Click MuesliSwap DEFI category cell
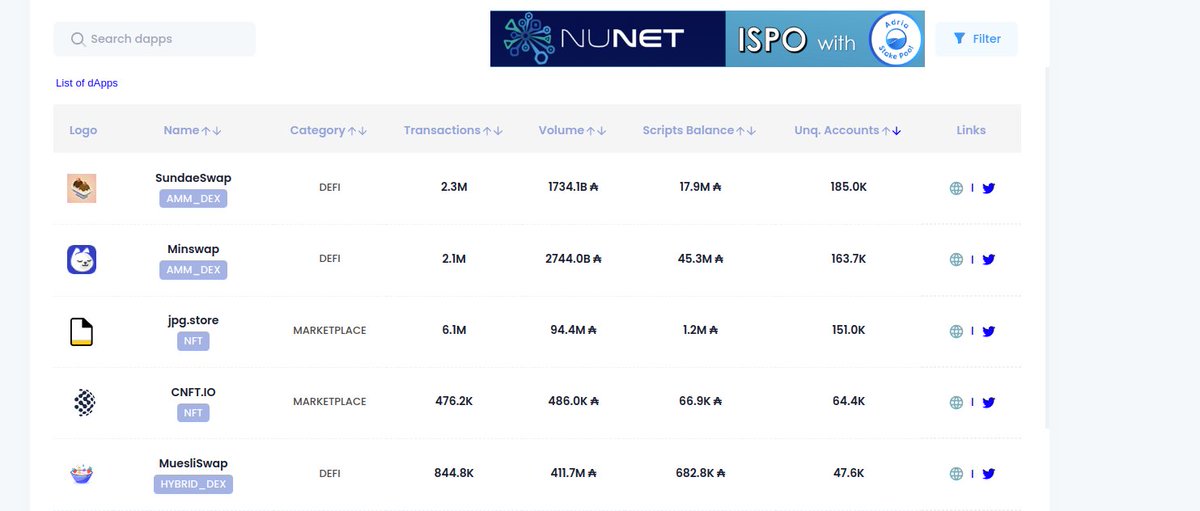The image size is (1200, 511). pos(329,474)
